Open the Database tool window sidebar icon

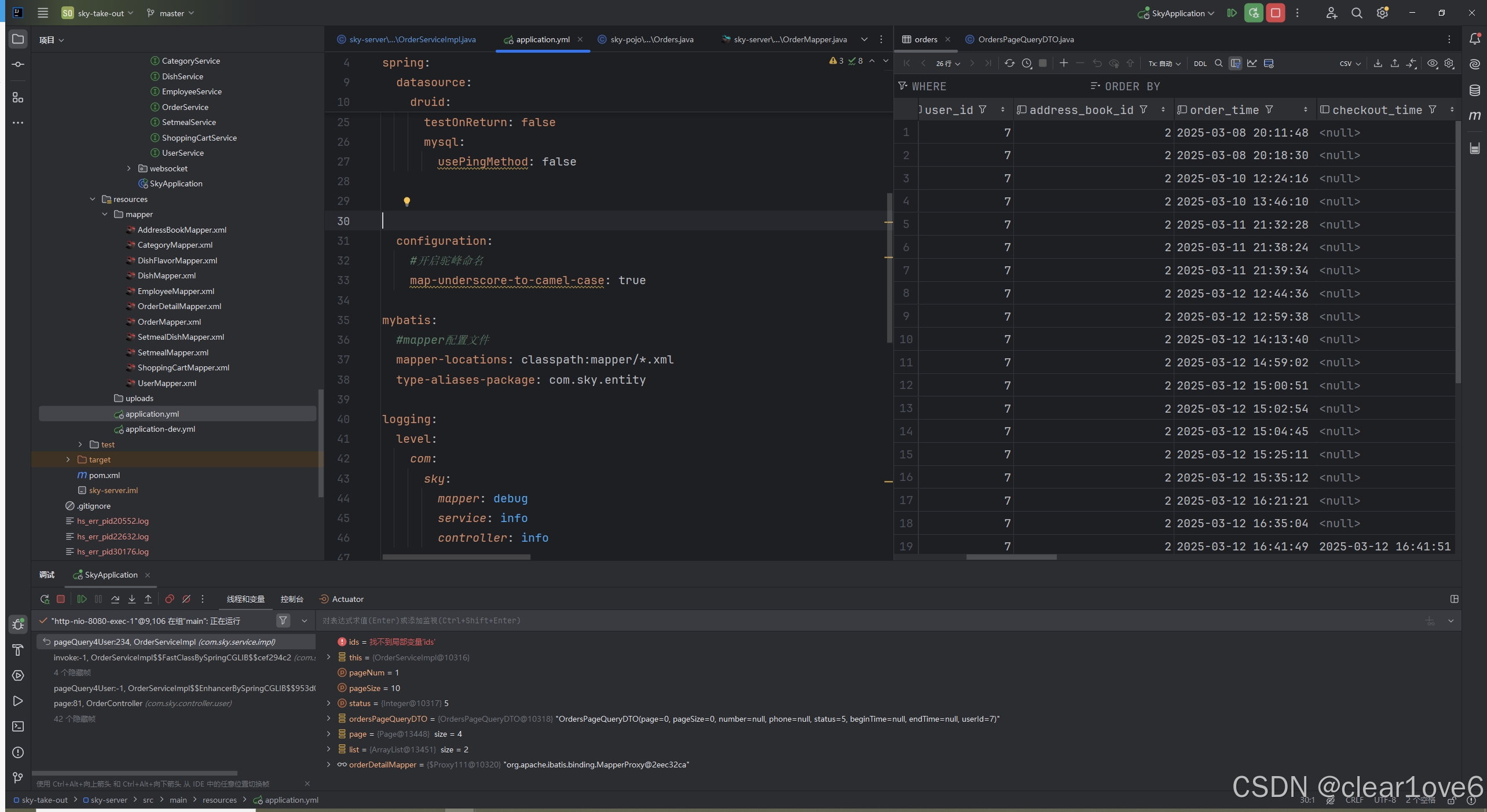pyautogui.click(x=1475, y=90)
